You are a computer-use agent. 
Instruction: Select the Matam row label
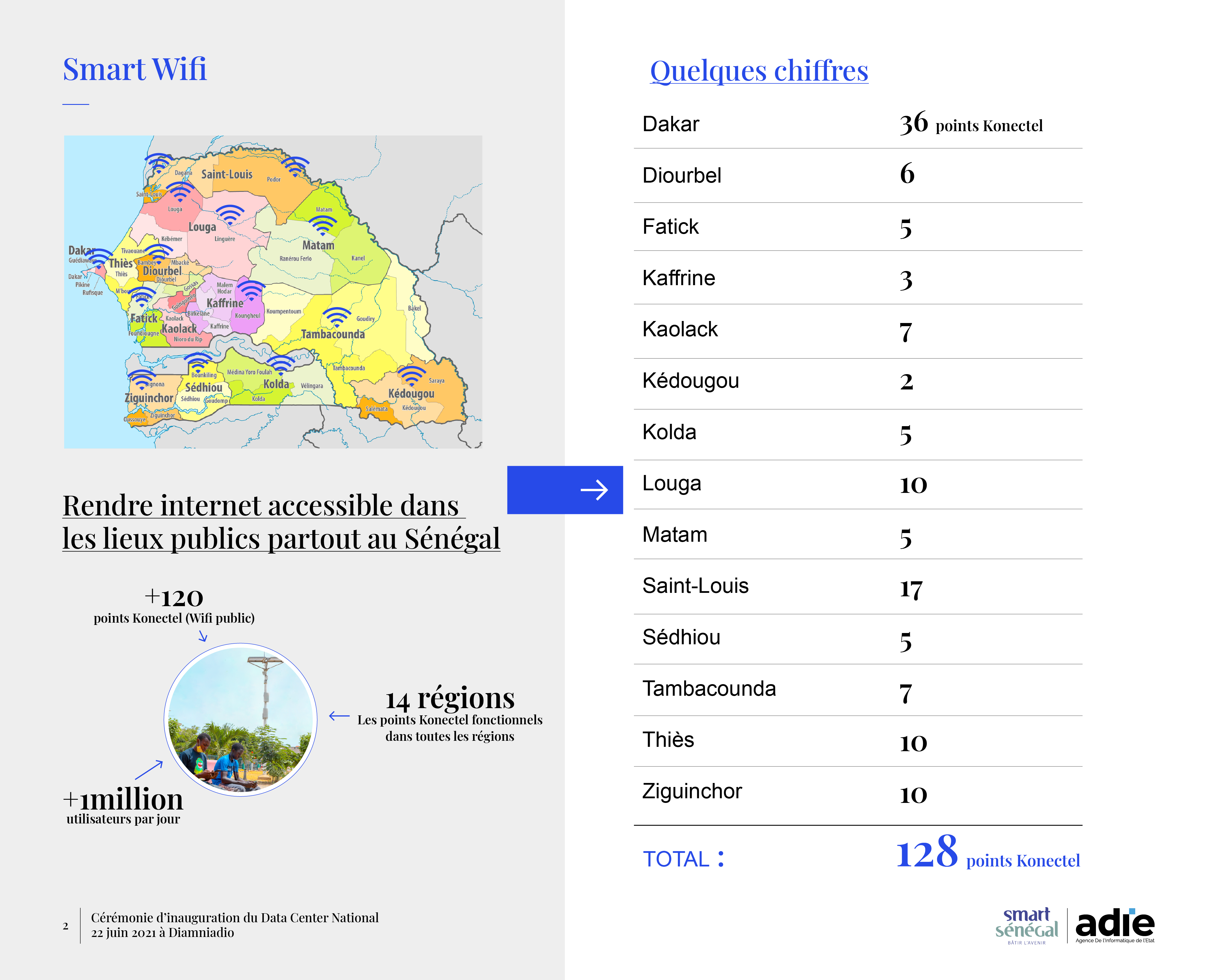pos(675,535)
